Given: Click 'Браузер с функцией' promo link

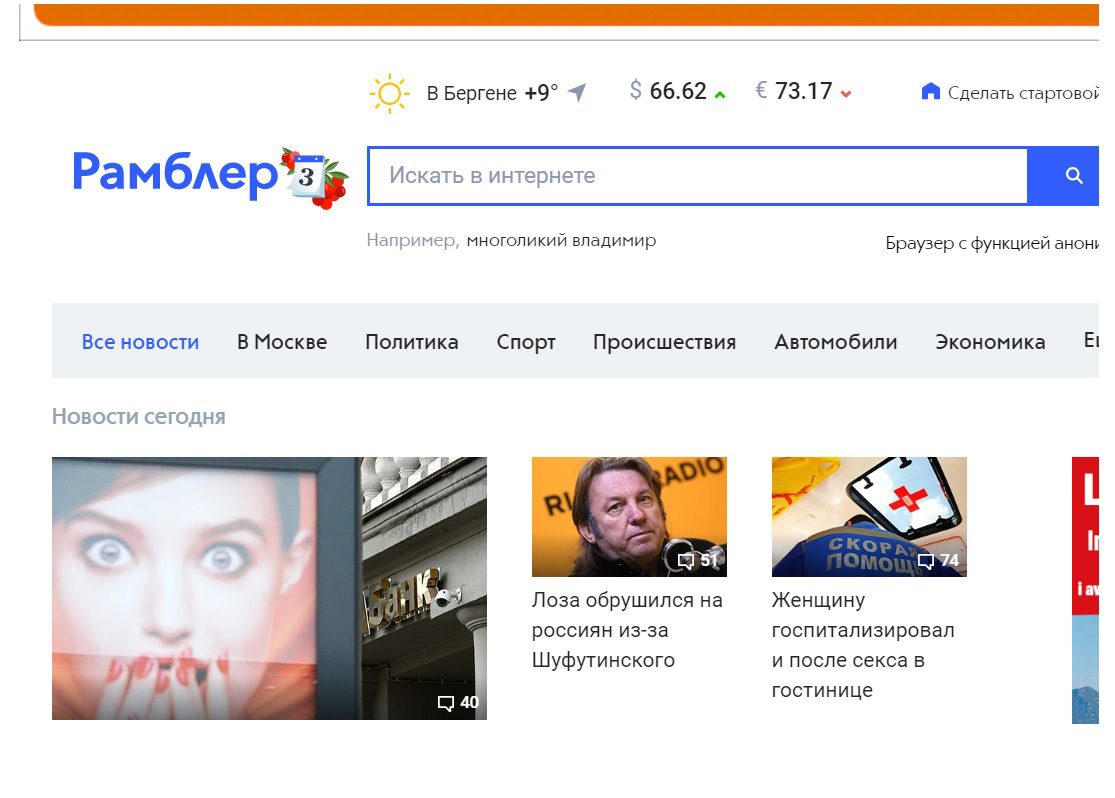Looking at the screenshot, I should pyautogui.click(x=992, y=243).
